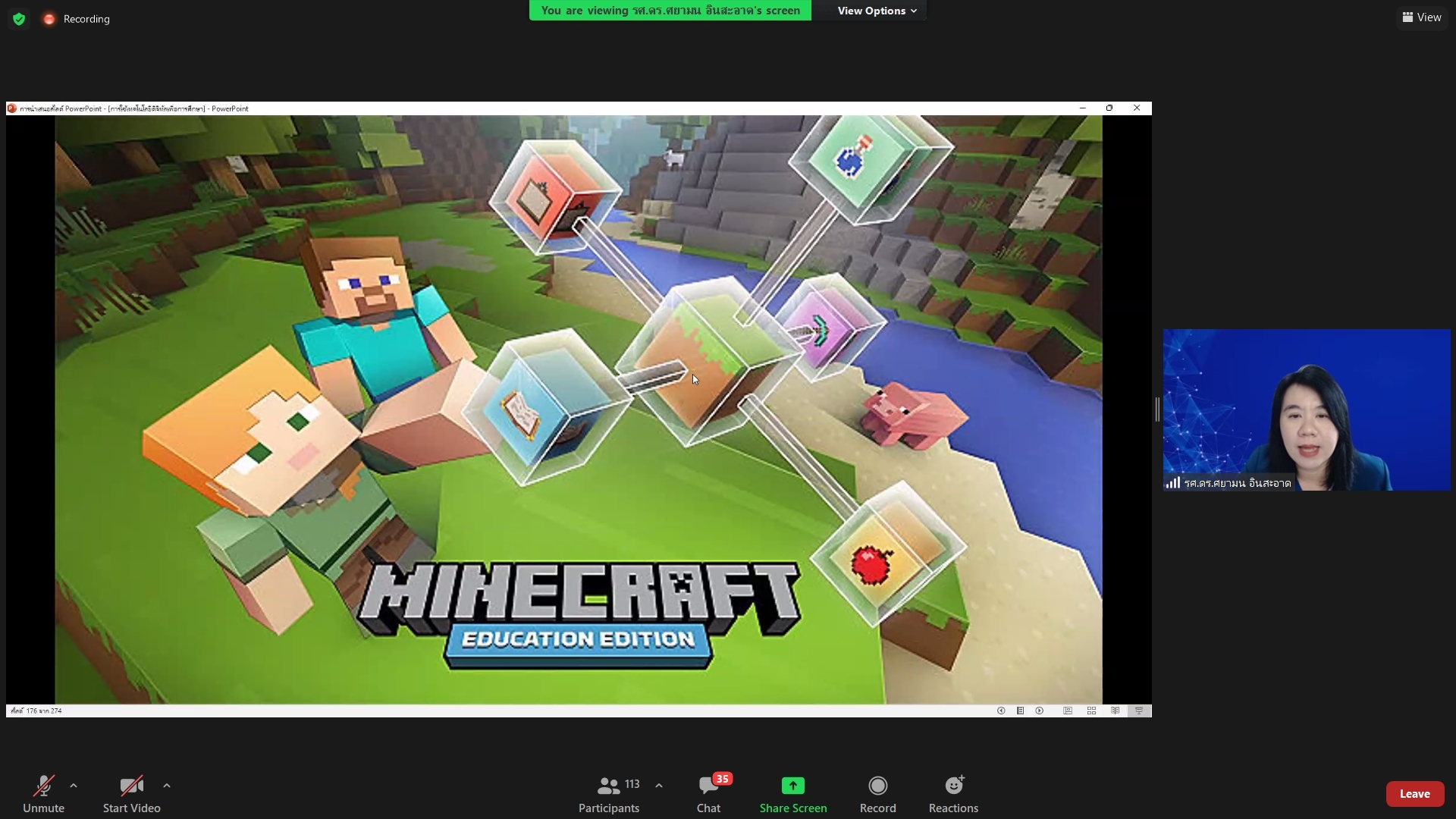Go to next slide in PowerPoint status bar
1456x819 pixels.
click(x=1040, y=711)
